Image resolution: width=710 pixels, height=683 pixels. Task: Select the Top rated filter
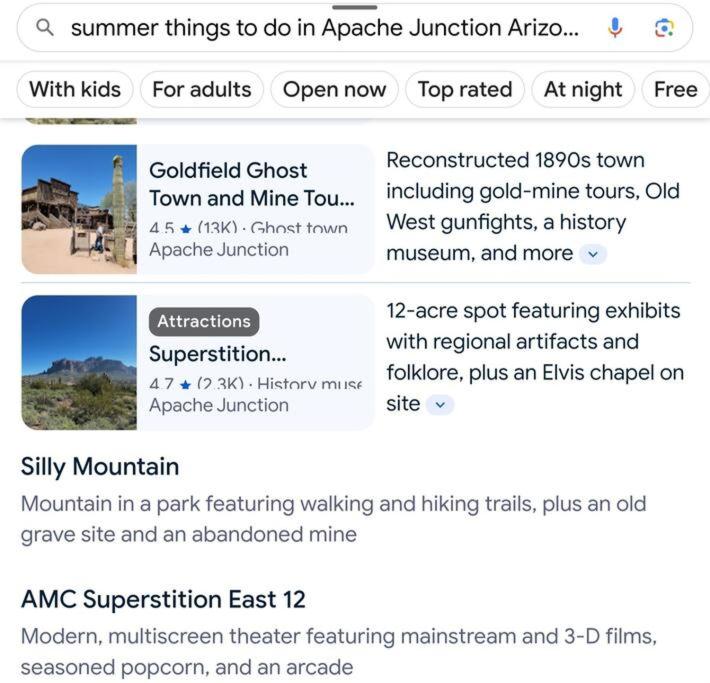465,89
